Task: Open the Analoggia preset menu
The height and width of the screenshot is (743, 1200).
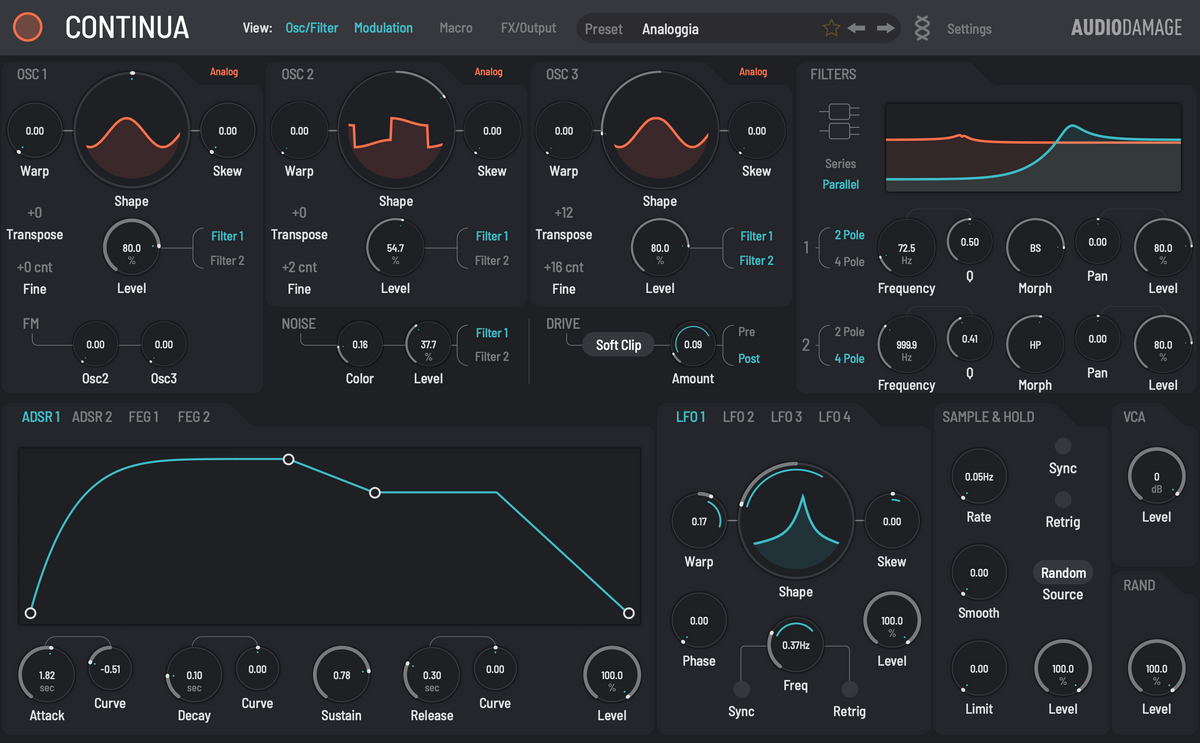Action: [670, 29]
